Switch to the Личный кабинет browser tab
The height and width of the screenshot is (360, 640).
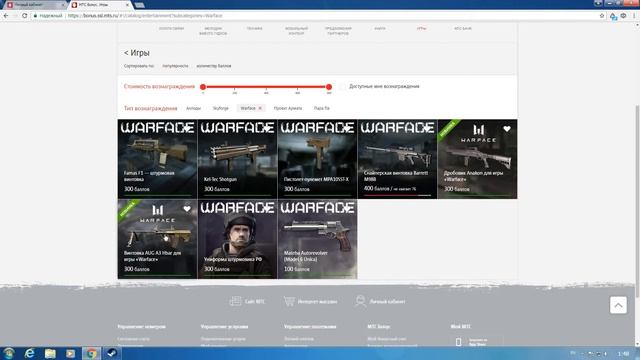coord(35,5)
